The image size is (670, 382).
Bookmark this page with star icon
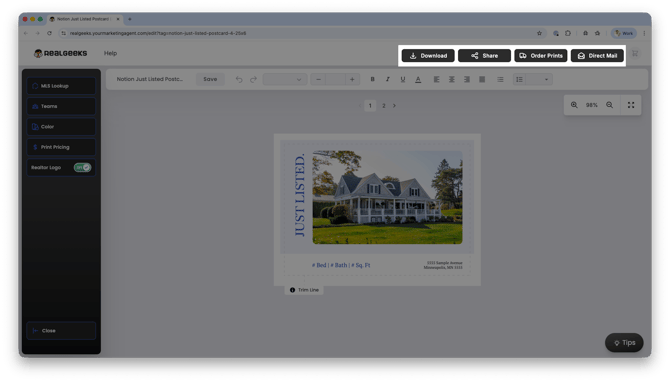(x=539, y=33)
